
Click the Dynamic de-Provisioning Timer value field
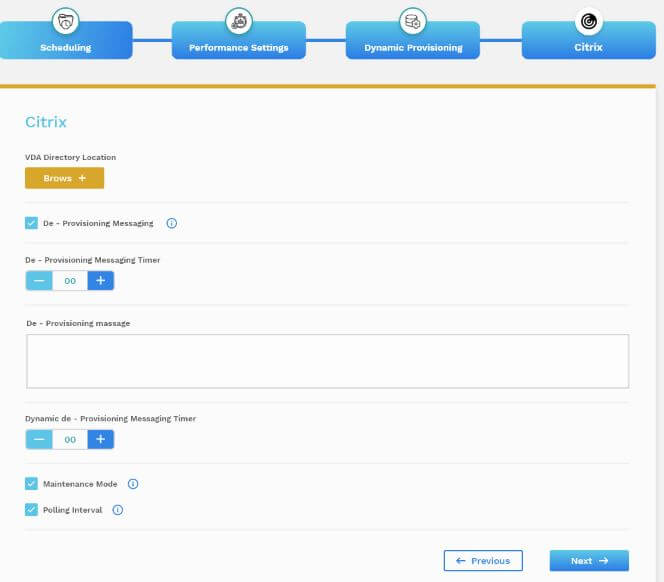pos(70,439)
